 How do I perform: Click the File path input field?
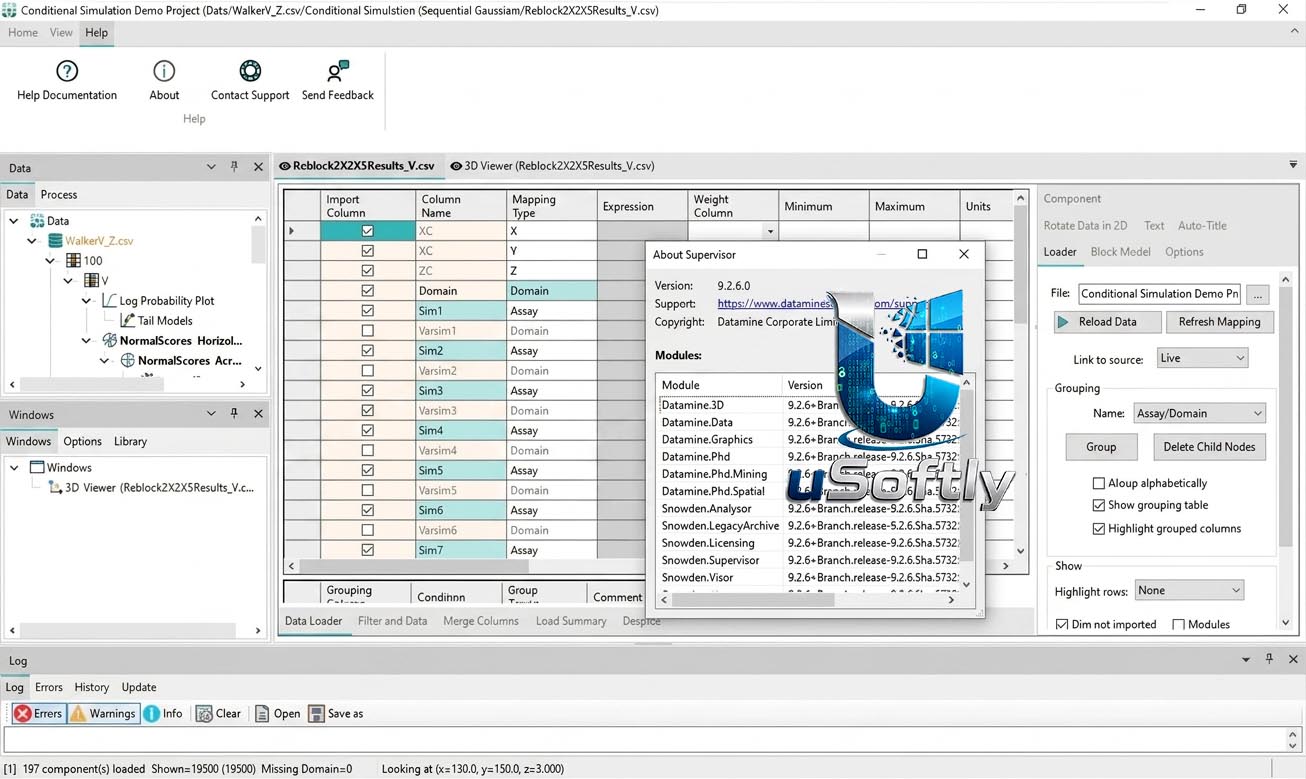(1159, 294)
